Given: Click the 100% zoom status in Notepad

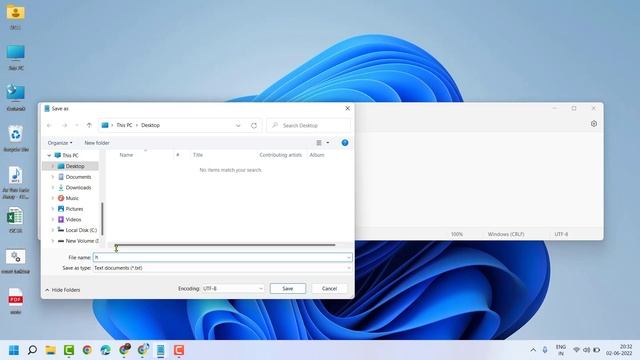Looking at the screenshot, I should [457, 234].
